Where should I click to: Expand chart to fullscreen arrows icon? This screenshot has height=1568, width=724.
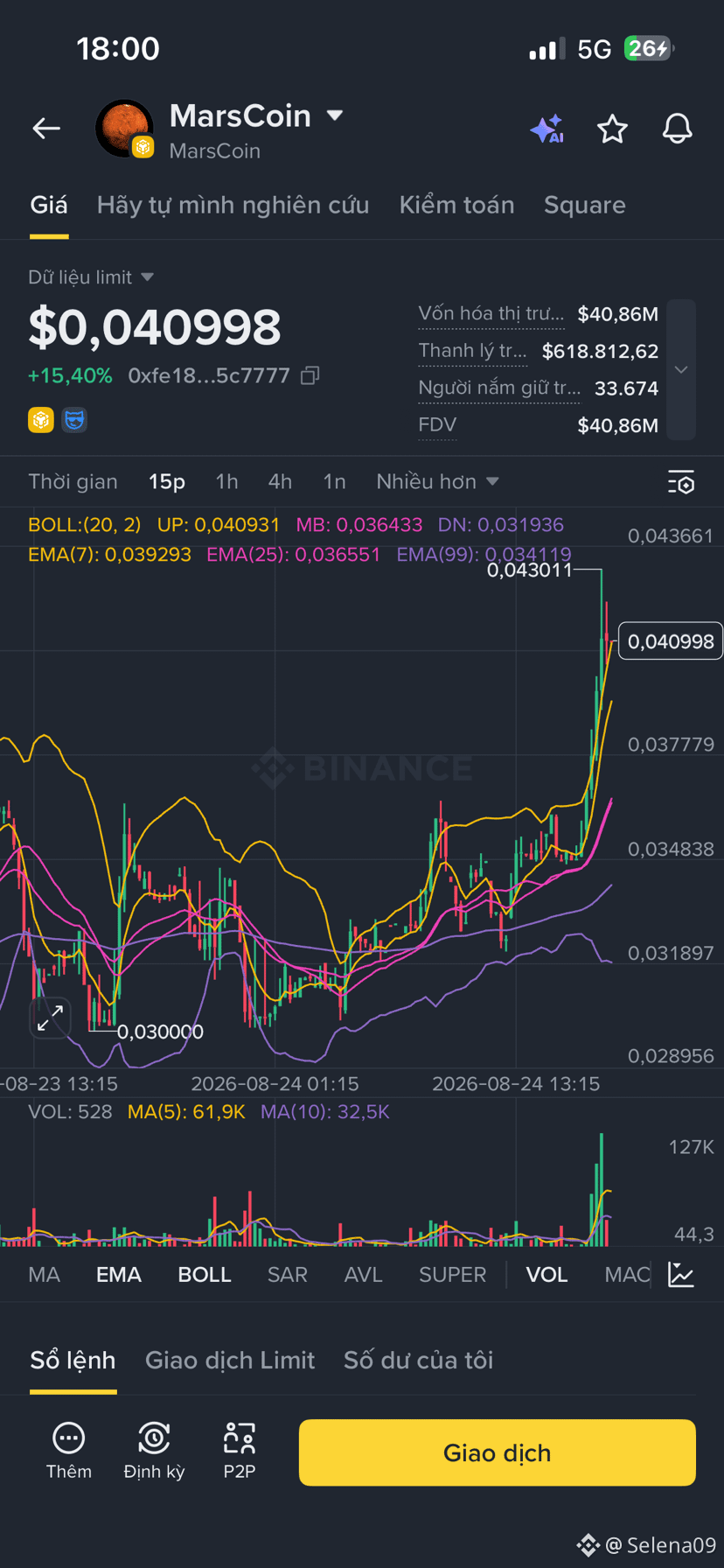tap(50, 1018)
